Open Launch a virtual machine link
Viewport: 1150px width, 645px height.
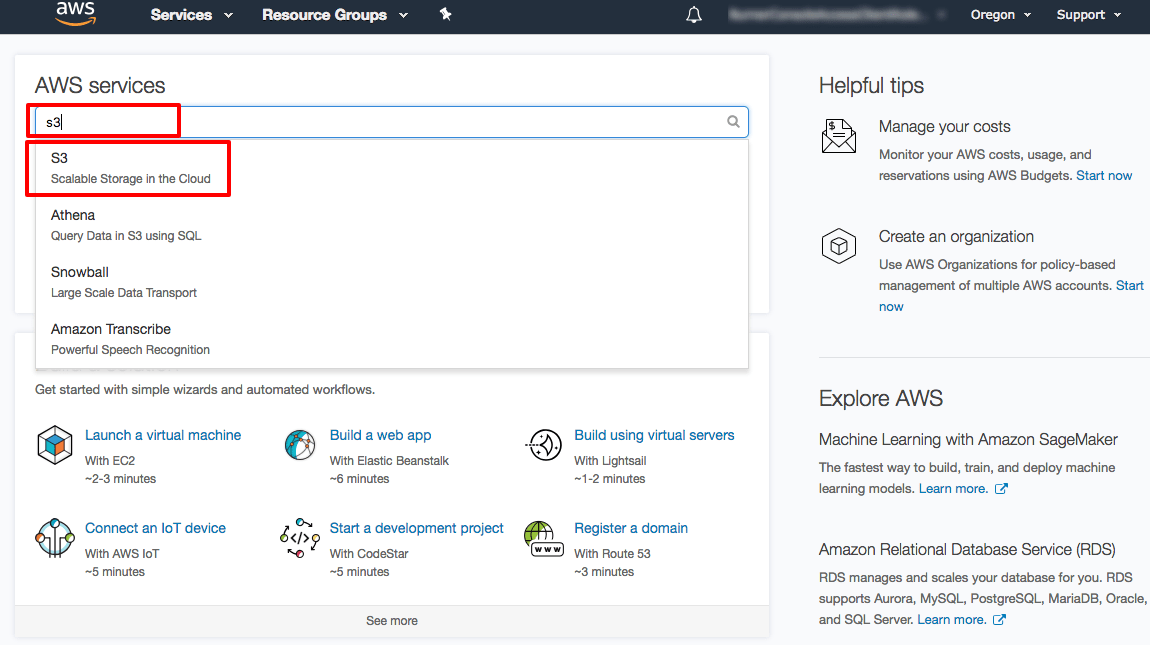coord(163,435)
